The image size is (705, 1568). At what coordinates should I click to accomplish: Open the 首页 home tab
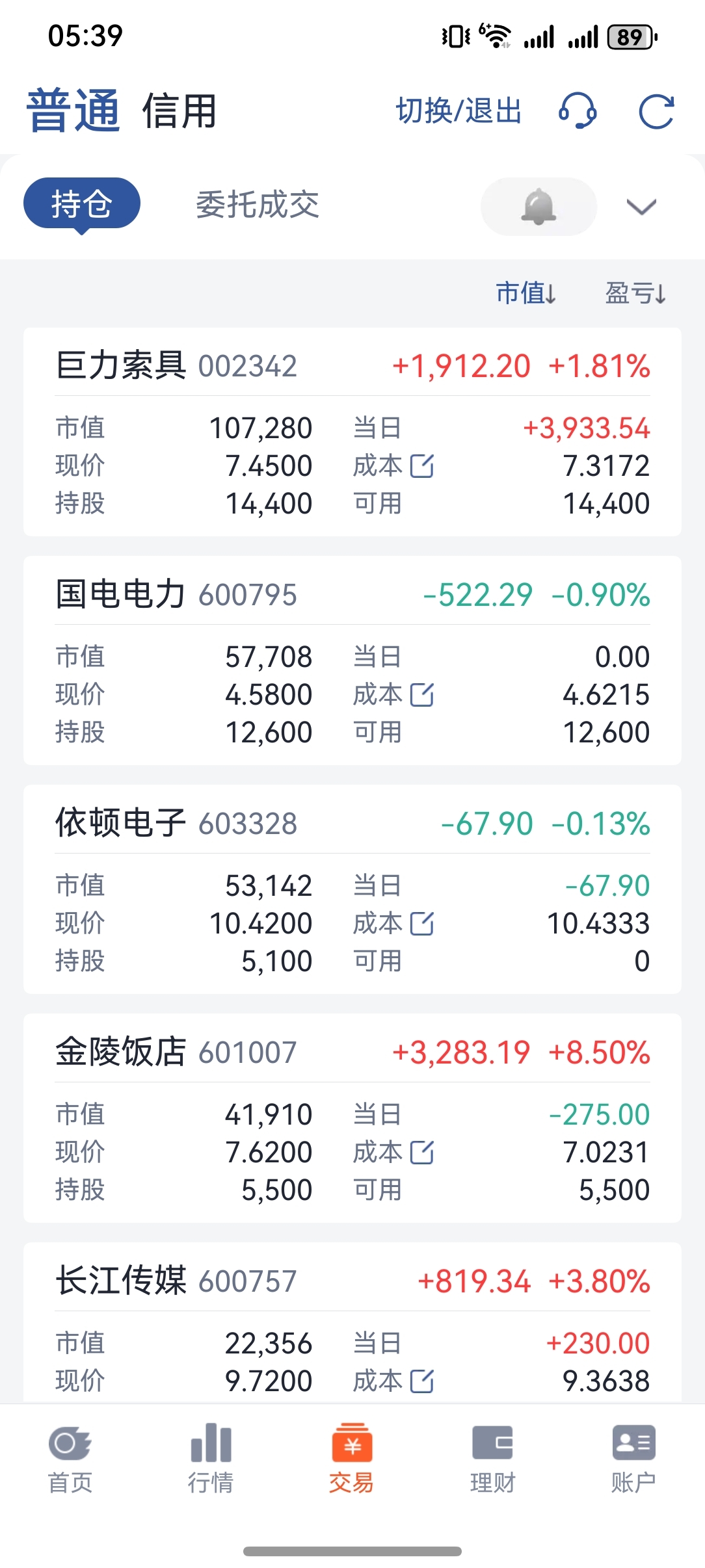(70, 1459)
